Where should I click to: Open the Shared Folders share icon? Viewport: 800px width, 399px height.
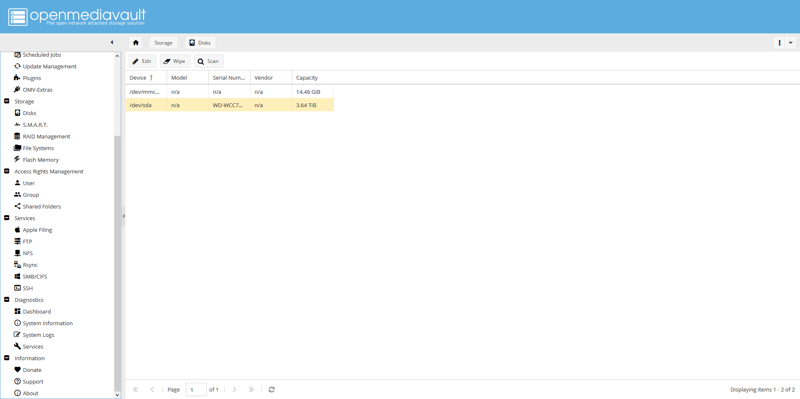17,207
